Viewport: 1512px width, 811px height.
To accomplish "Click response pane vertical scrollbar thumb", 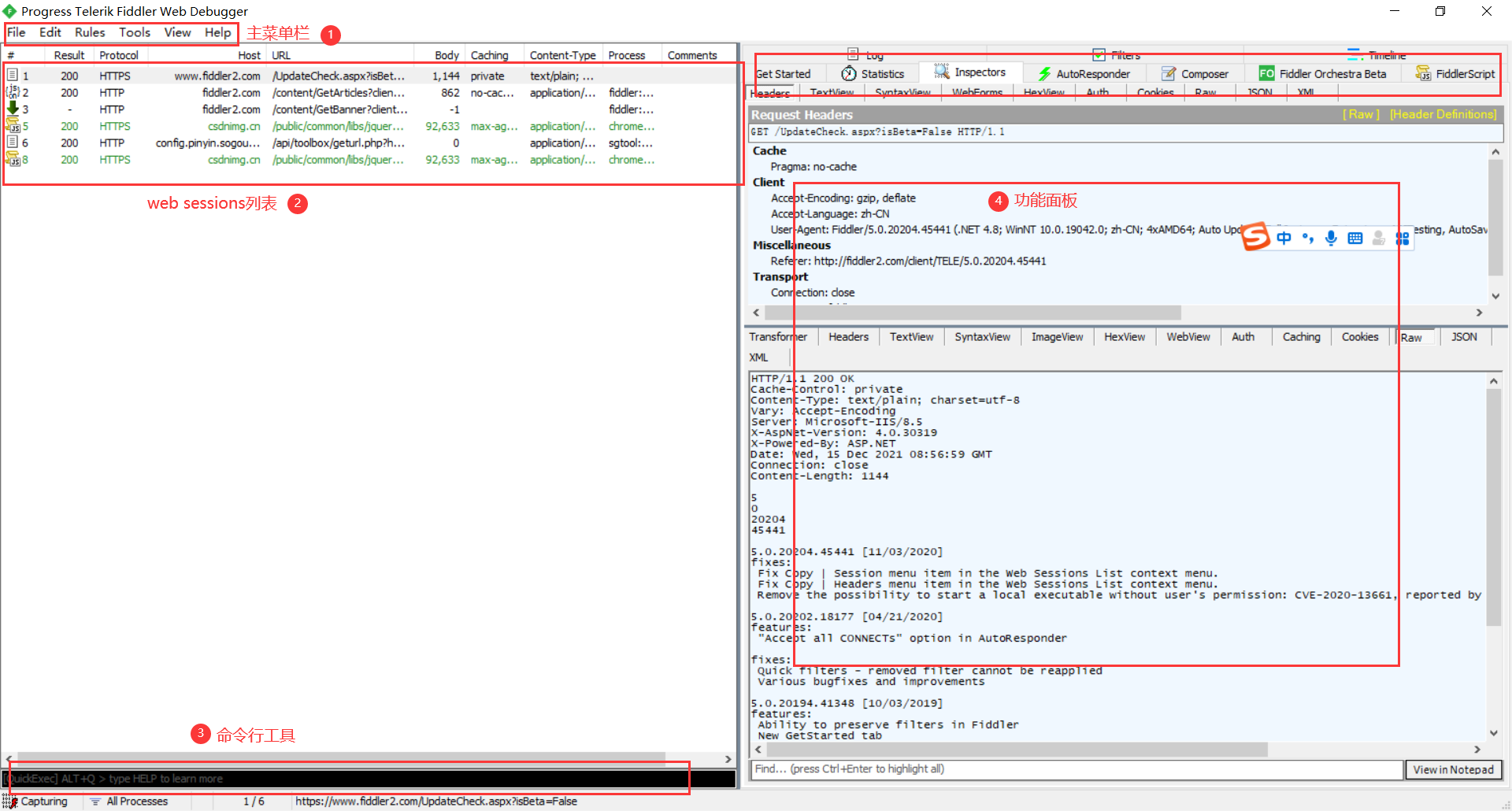I will 1493,507.
